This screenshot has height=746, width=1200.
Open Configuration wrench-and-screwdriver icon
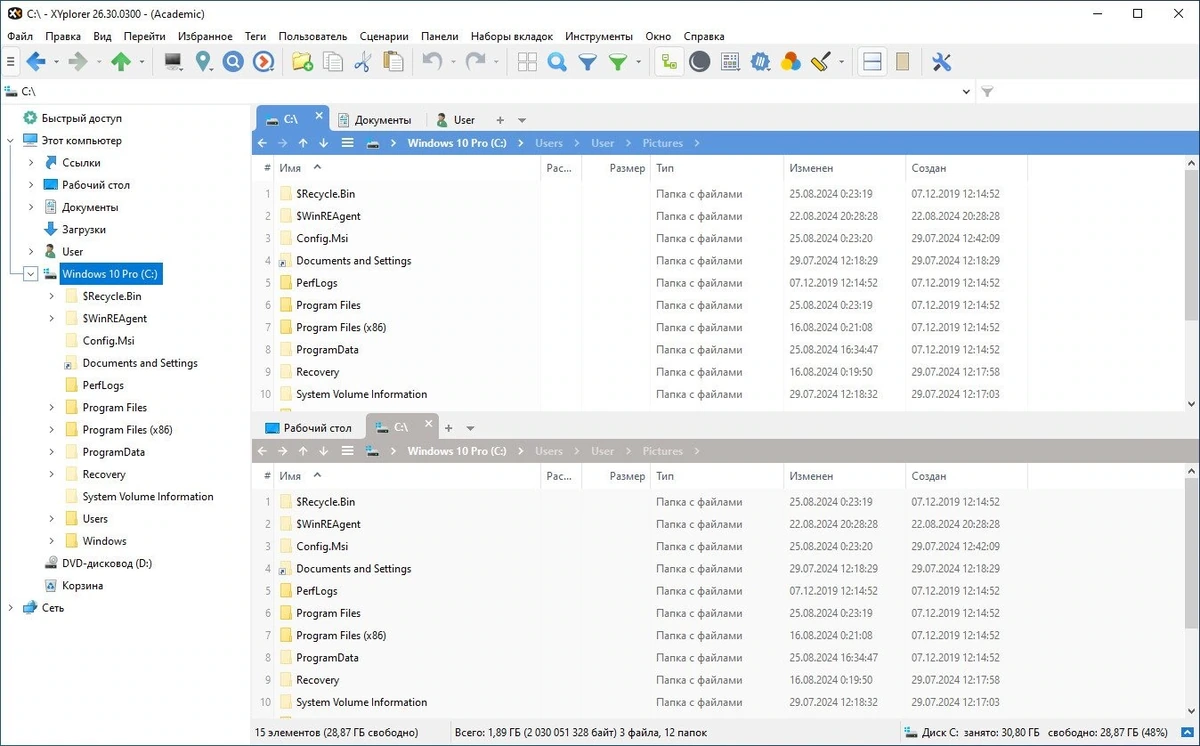pos(941,62)
